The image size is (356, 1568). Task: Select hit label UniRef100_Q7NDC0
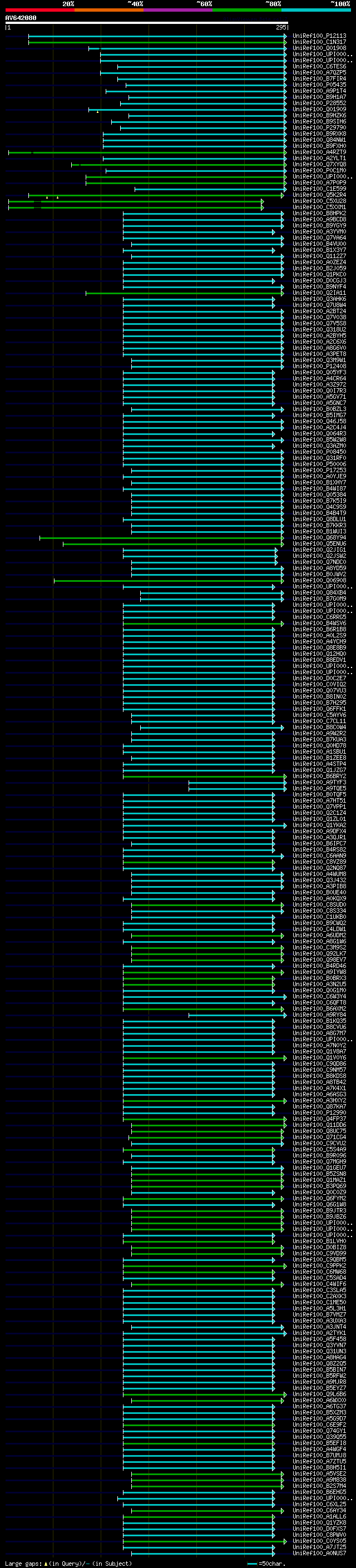coord(319,562)
